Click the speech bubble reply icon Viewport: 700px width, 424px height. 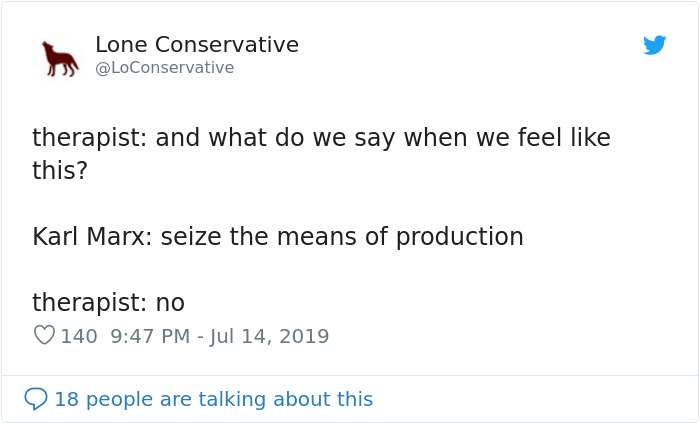[36, 399]
